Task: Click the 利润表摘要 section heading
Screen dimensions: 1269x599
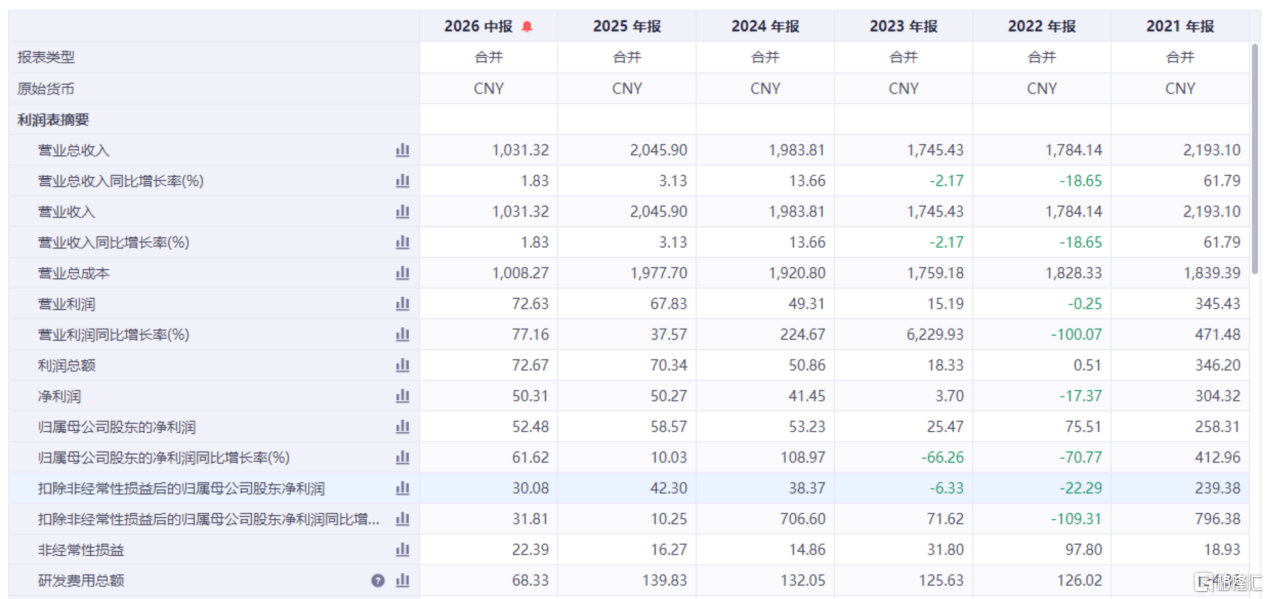Action: [x=53, y=119]
